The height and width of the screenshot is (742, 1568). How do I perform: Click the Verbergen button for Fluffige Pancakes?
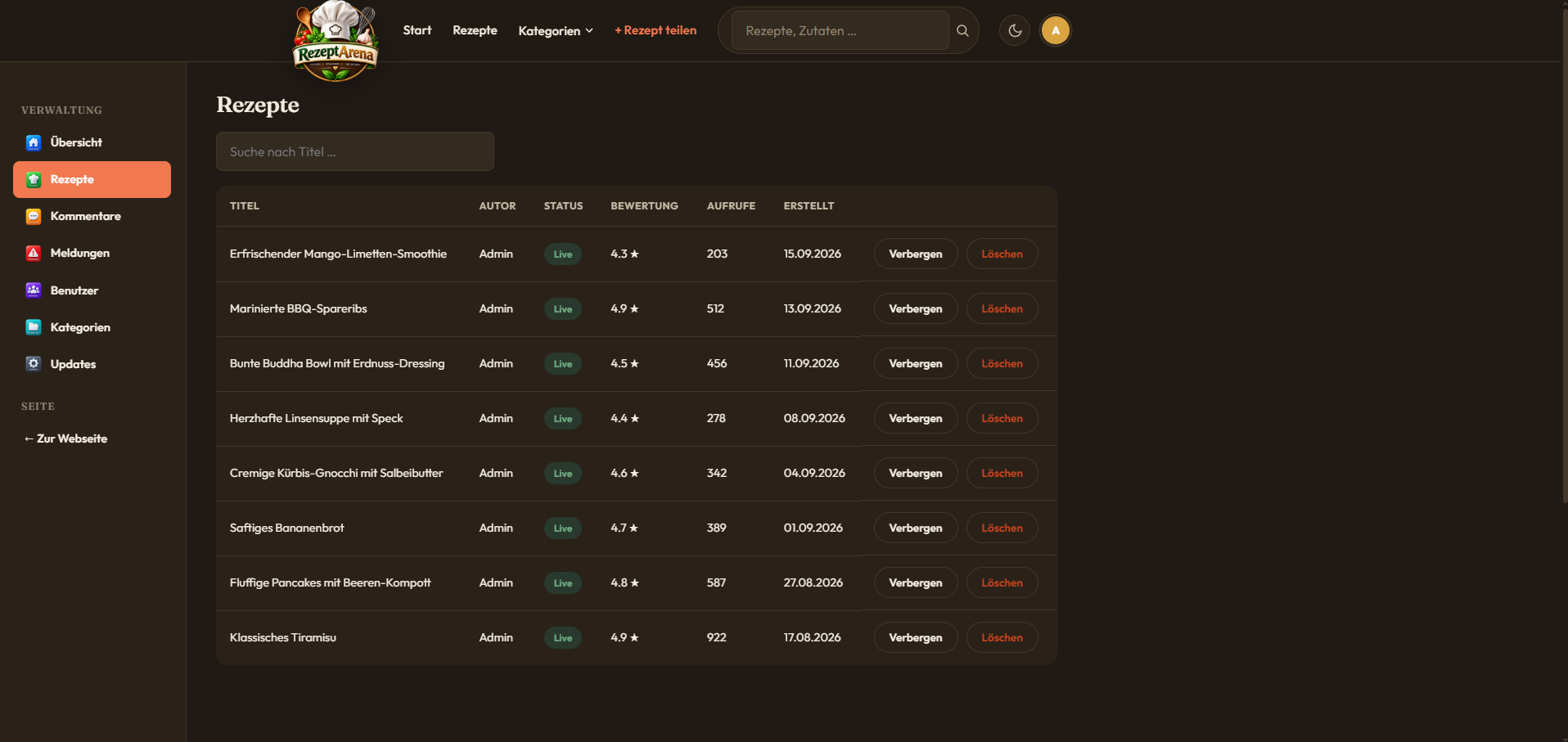916,582
